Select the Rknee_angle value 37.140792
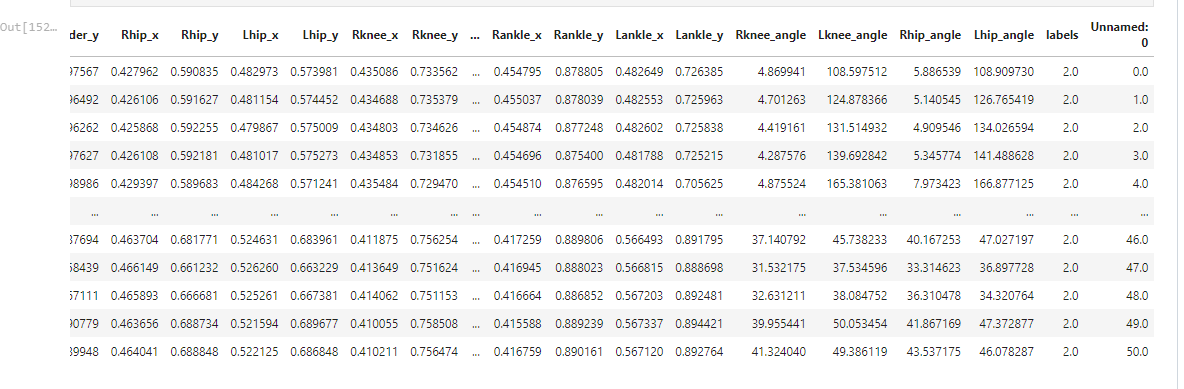Viewport: 1184px width, 389px height. pos(779,239)
